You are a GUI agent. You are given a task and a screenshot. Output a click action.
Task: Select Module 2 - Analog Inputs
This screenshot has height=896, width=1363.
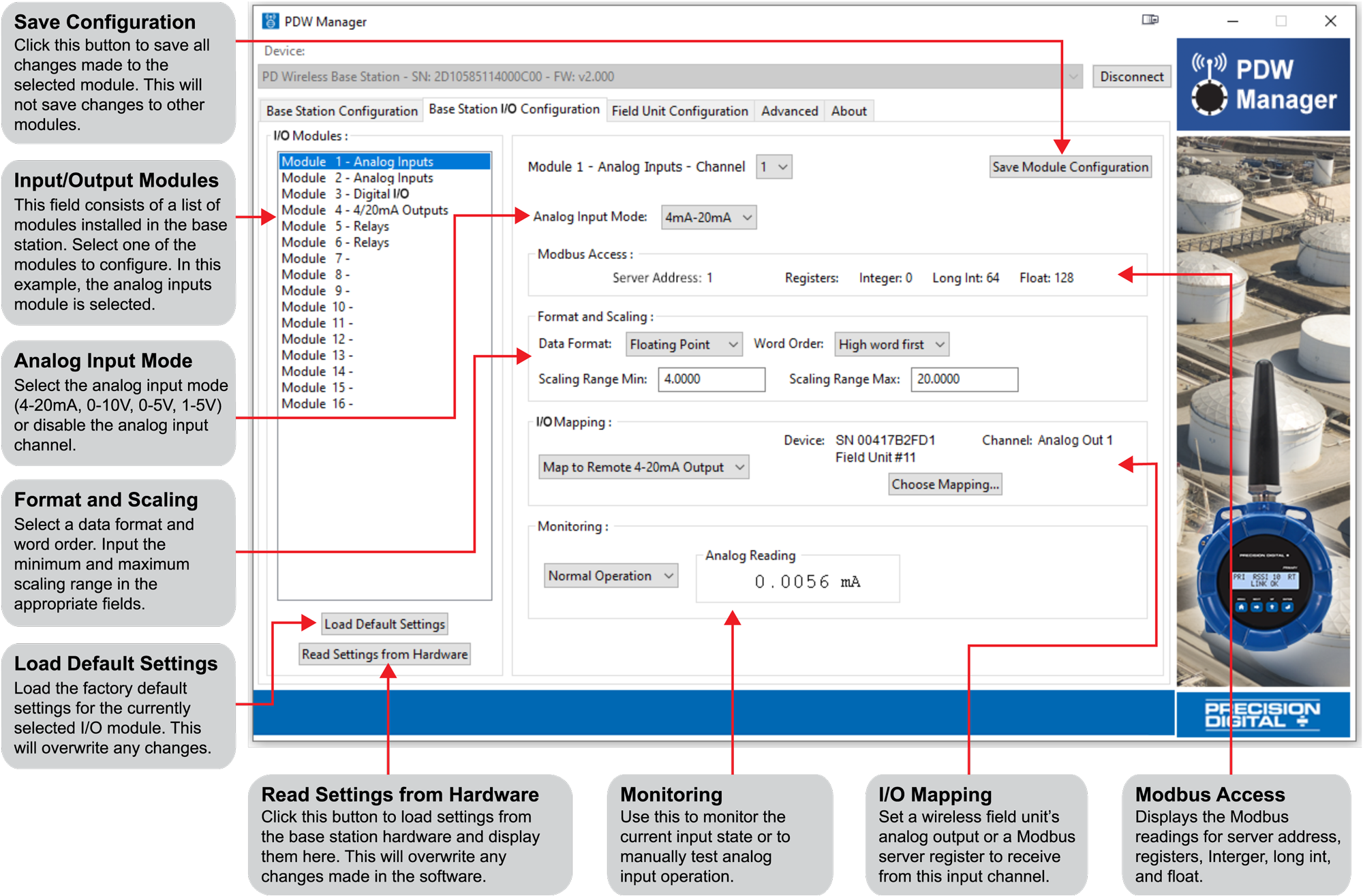(x=384, y=178)
